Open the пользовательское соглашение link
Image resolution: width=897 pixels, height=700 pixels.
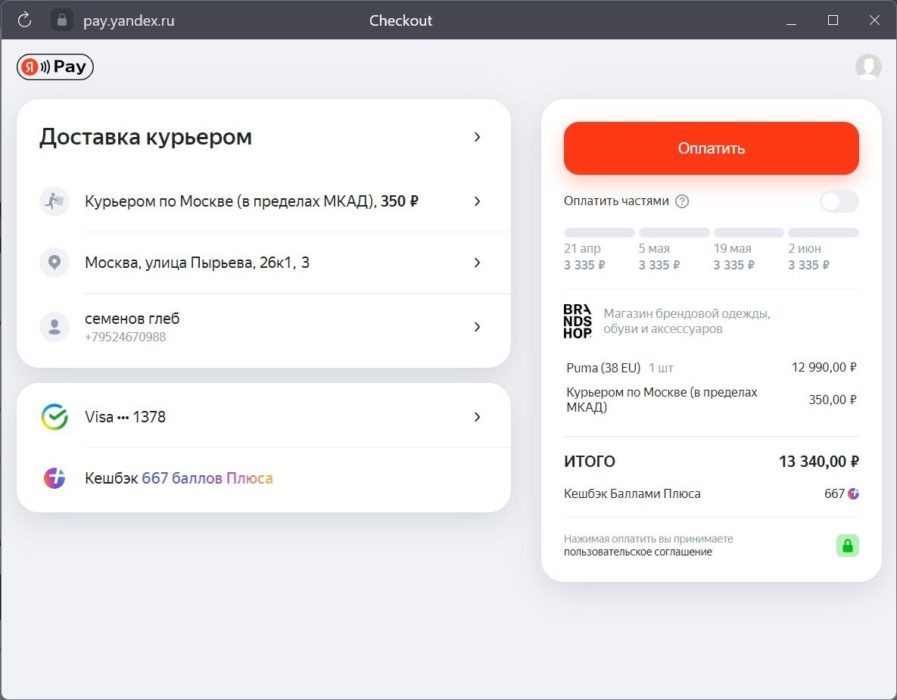637,552
